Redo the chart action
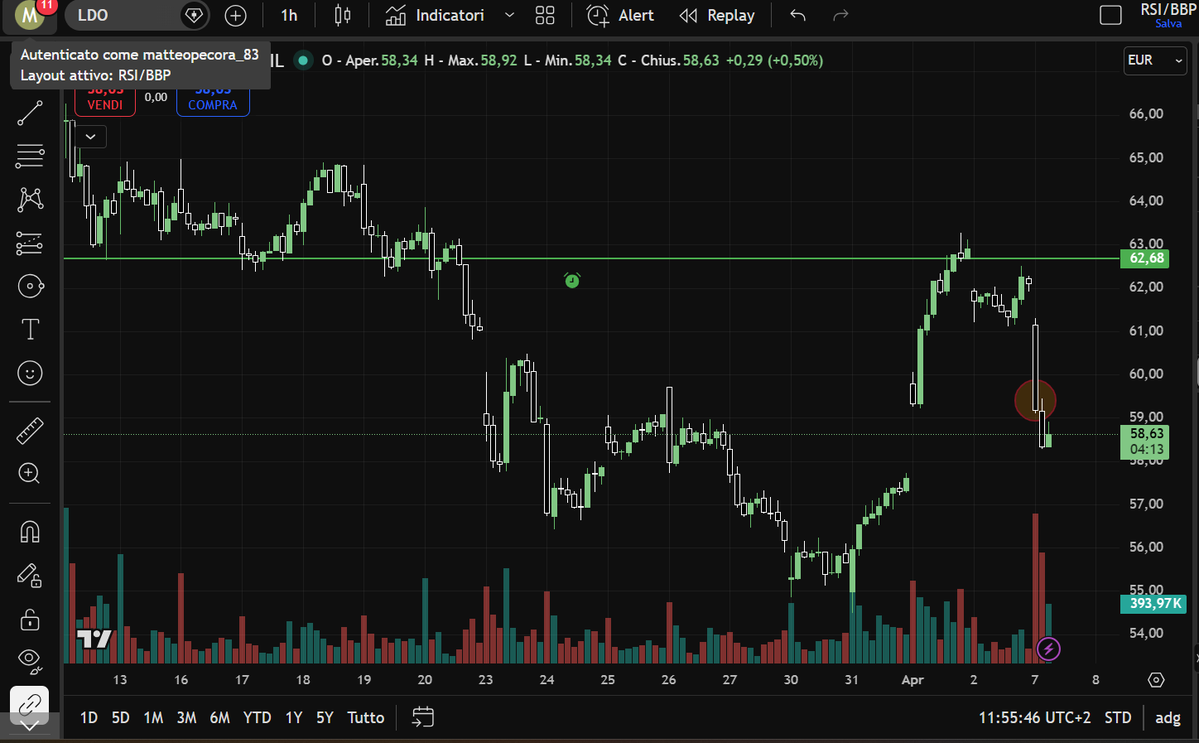 click(x=840, y=15)
